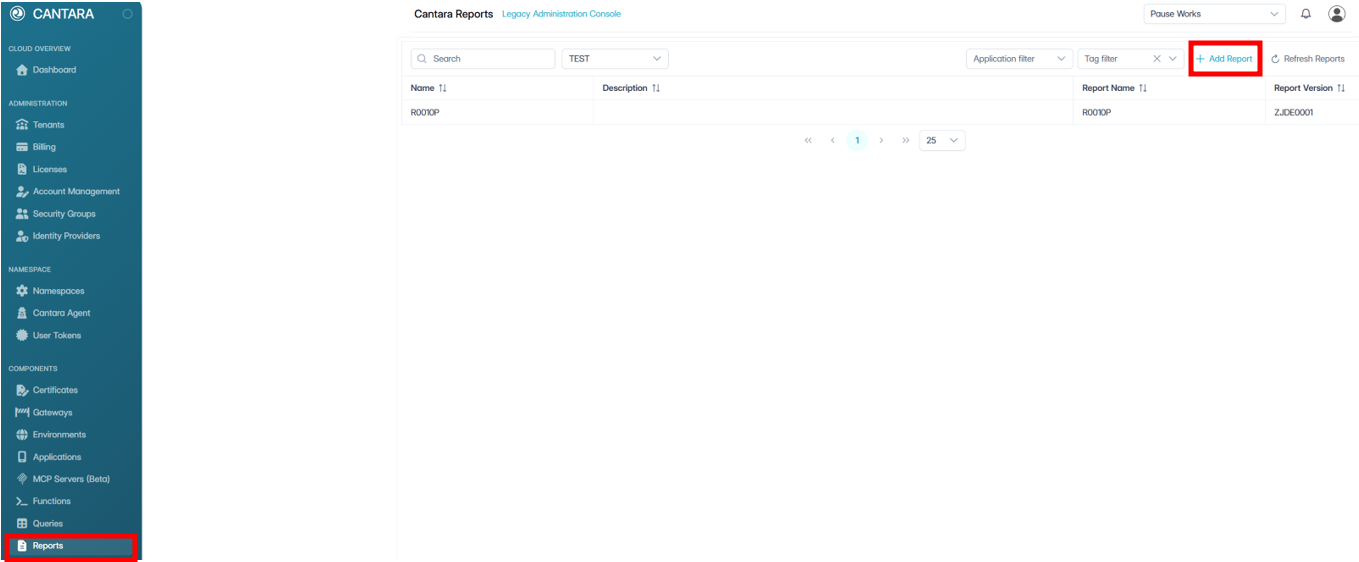Go to first page of results

[x=808, y=141]
